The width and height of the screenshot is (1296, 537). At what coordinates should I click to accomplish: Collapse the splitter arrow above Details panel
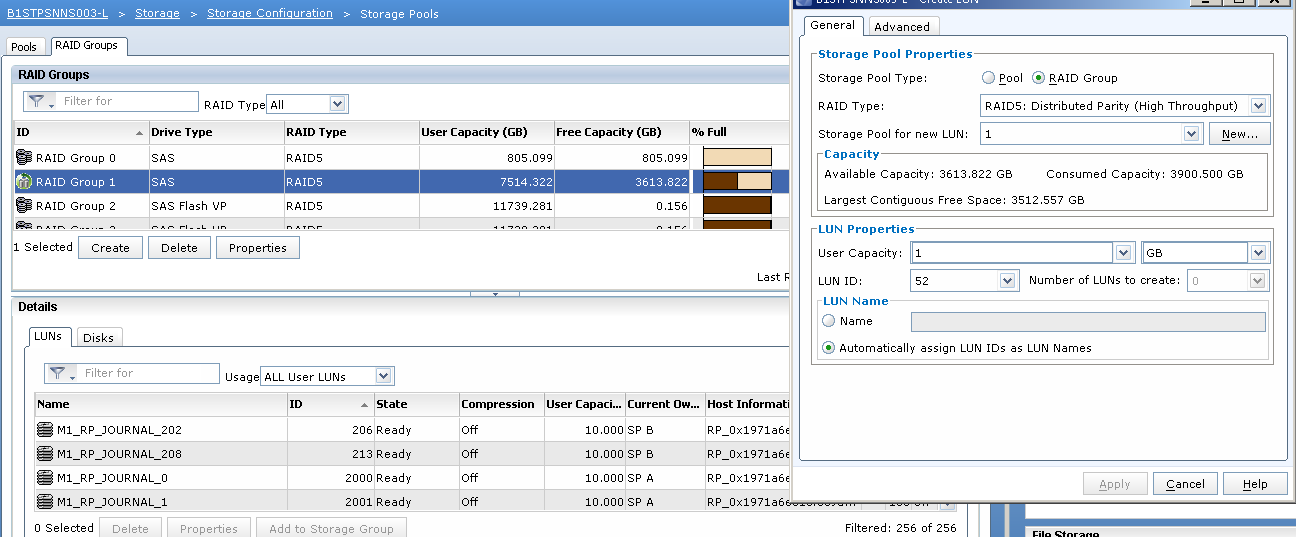[x=497, y=294]
